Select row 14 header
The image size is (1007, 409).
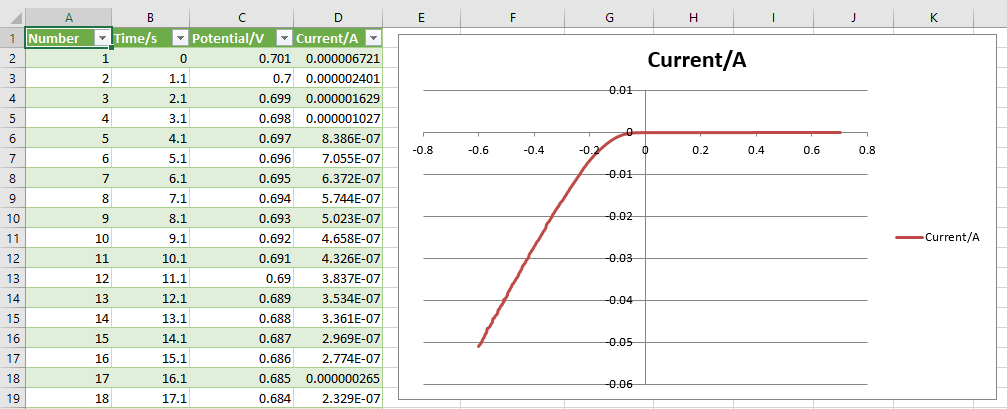pyautogui.click(x=12, y=298)
